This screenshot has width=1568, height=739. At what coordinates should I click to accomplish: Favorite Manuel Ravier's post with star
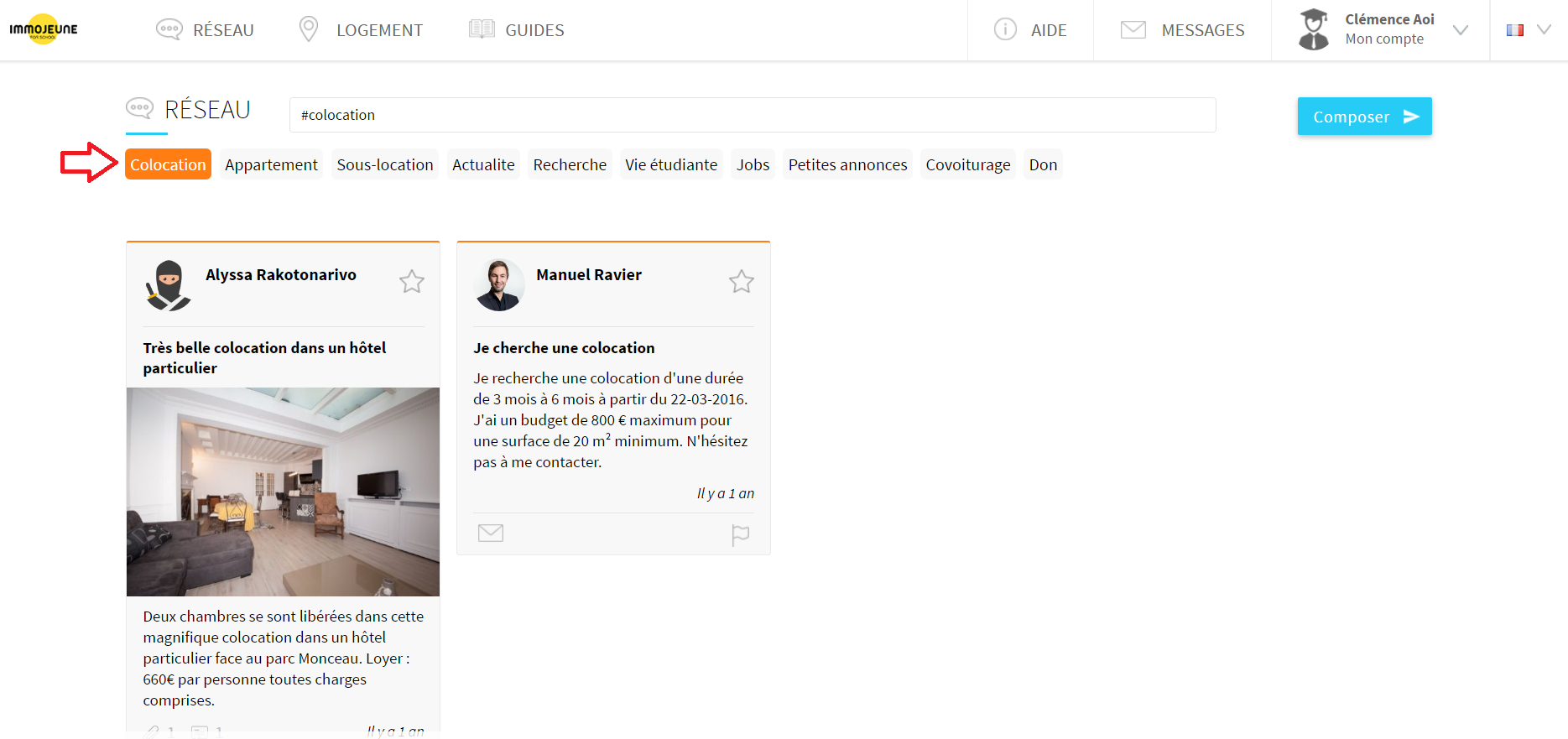click(x=742, y=281)
